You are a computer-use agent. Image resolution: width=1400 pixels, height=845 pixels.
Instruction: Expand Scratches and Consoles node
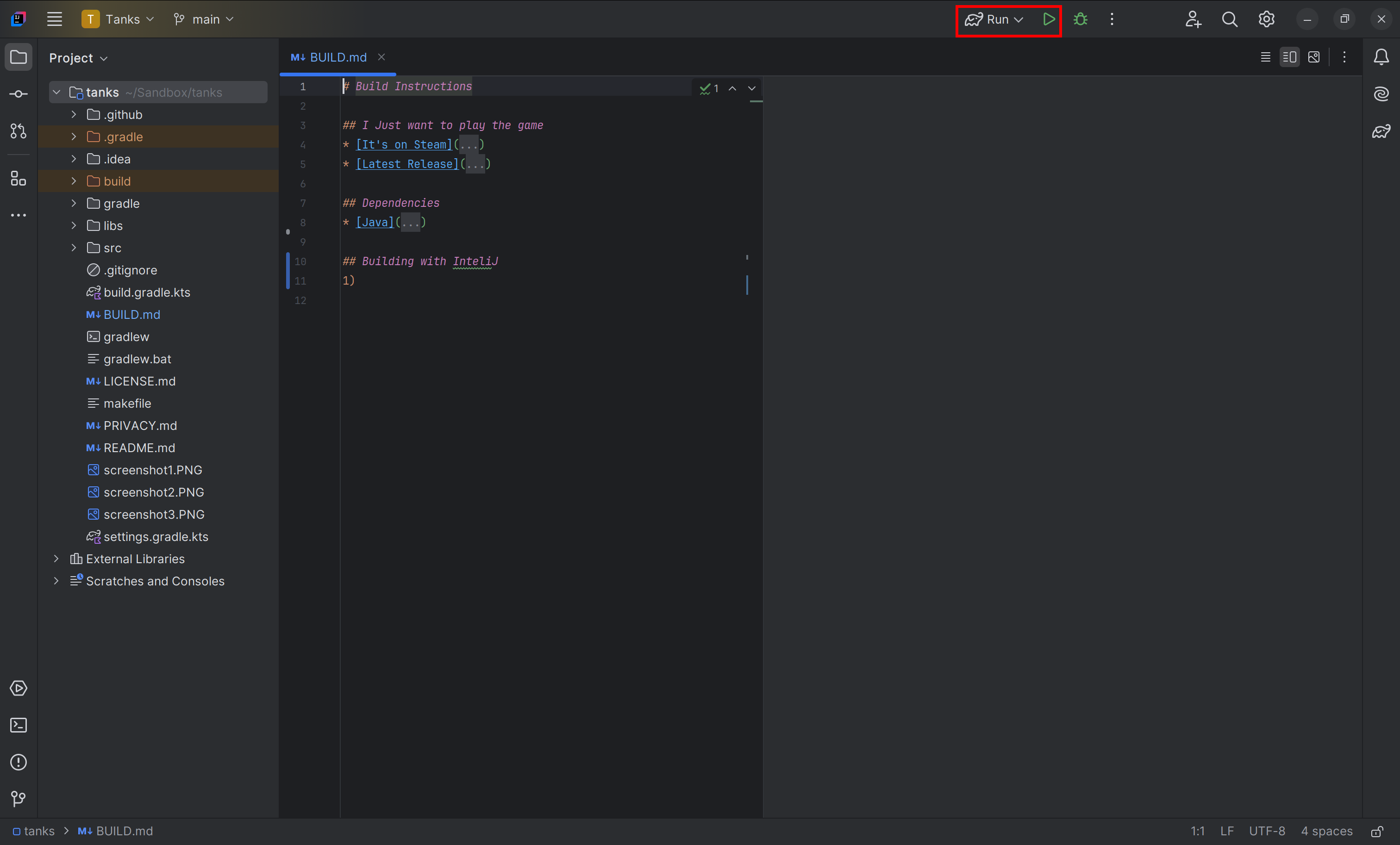coord(56,581)
